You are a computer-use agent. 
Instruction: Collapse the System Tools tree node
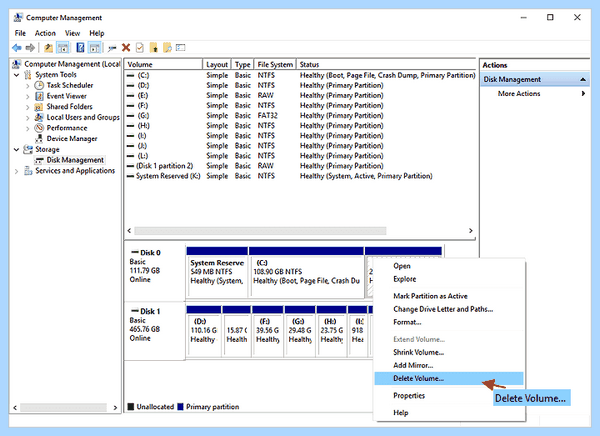pyautogui.click(x=16, y=75)
